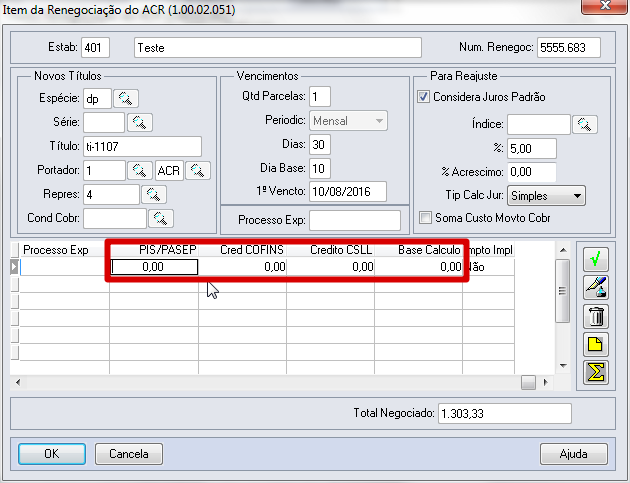This screenshot has width=630, height=483.
Task: Click the ACR field beside Portador
Action: [170, 171]
